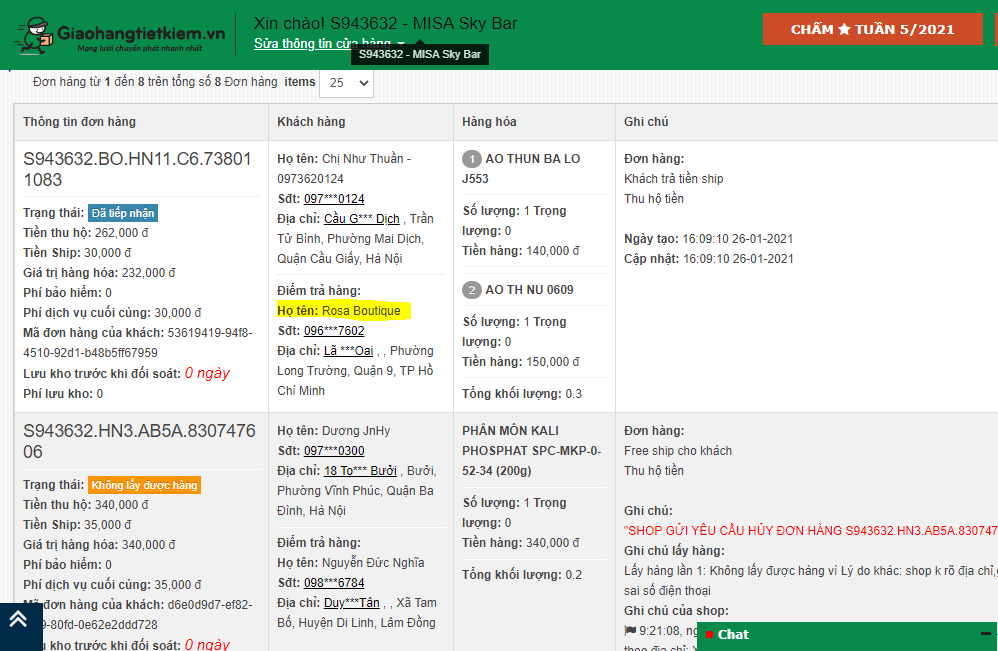Click the Xin chào! S943632 - MISA Sky Bar greeting
The image size is (998, 651).
(386, 24)
